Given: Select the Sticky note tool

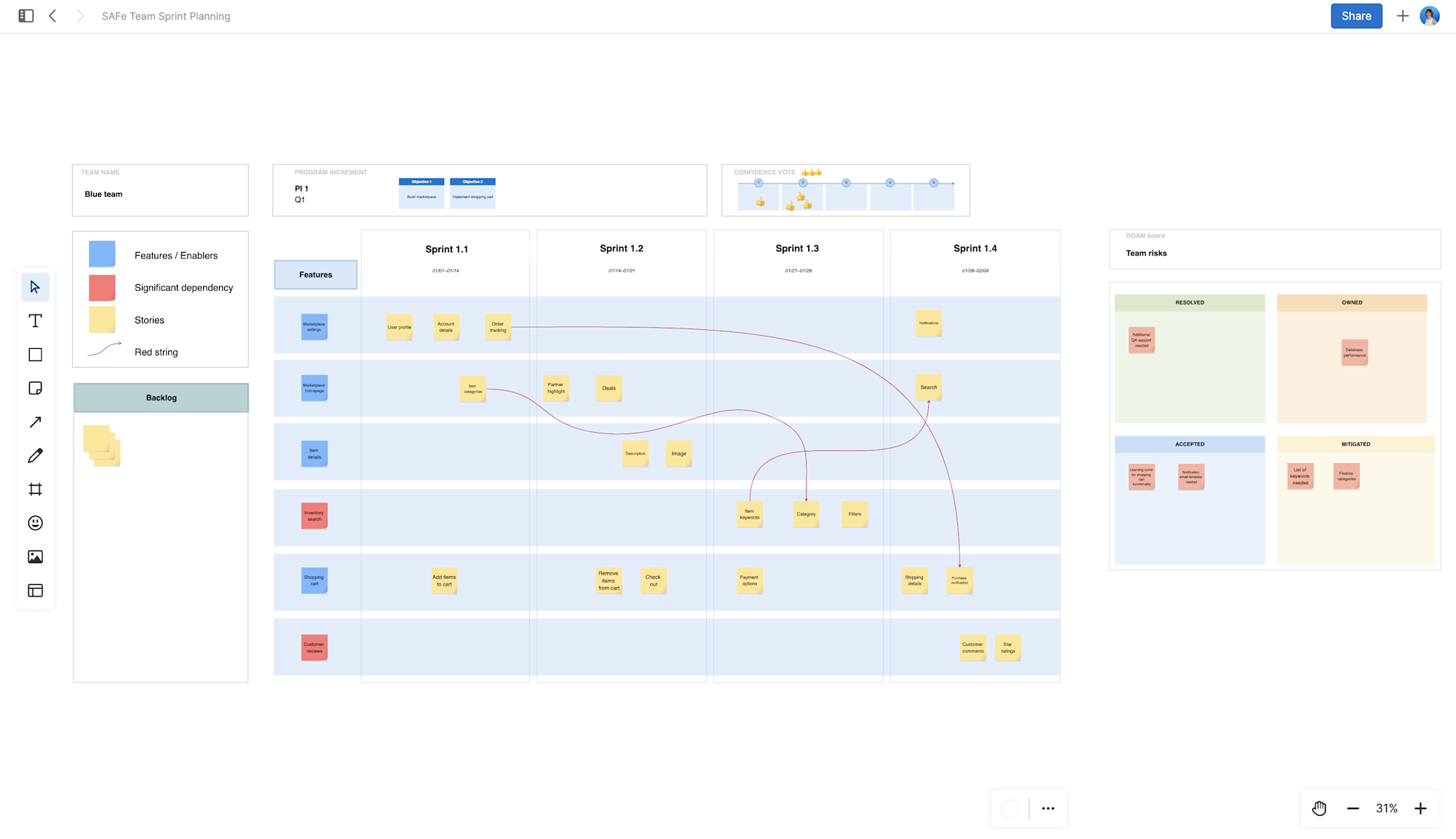Looking at the screenshot, I should point(35,388).
